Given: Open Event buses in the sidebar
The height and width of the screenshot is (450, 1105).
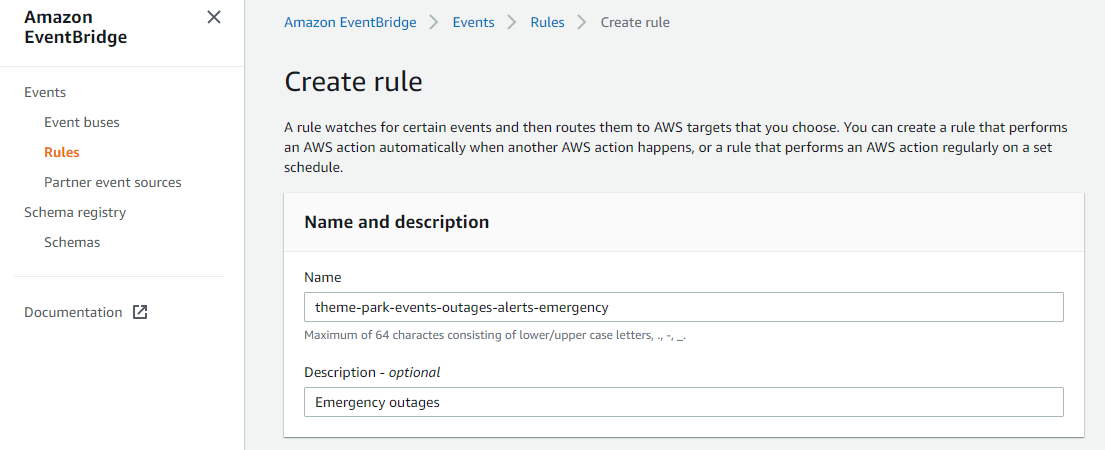Looking at the screenshot, I should click(x=82, y=123).
